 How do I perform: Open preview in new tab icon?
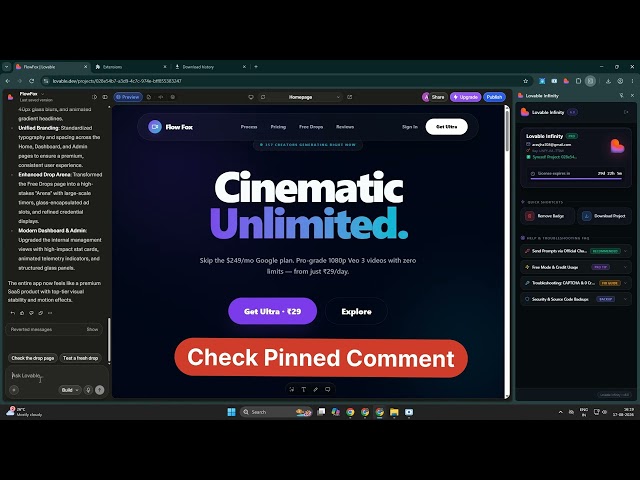[x=350, y=97]
